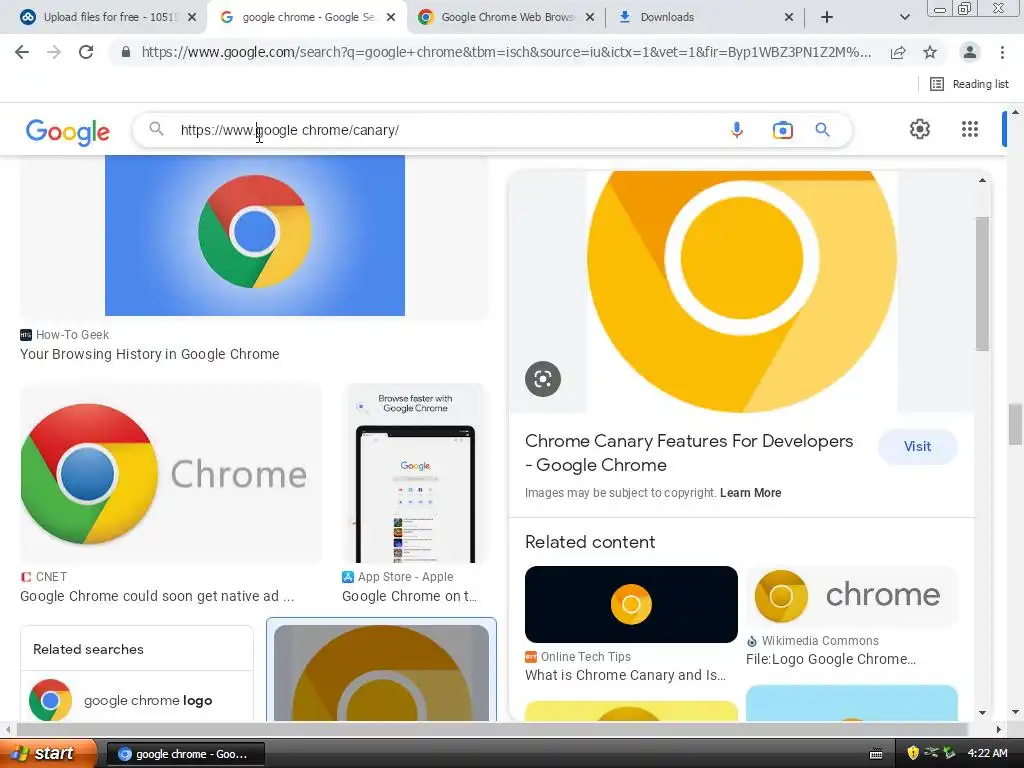Bookmark this tab with star icon

pos(930,52)
